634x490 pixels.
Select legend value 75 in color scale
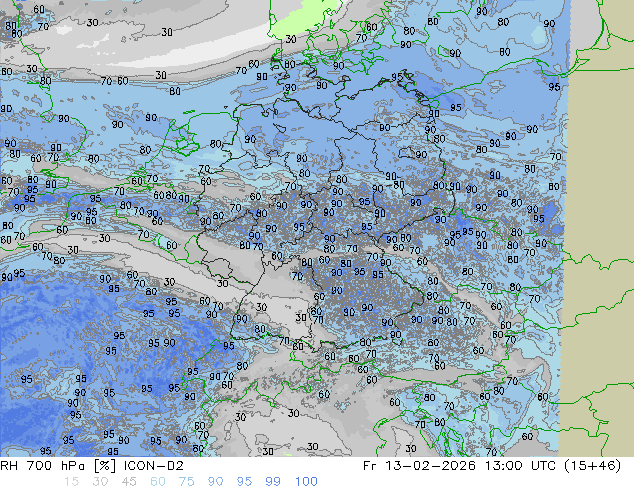[x=186, y=482]
